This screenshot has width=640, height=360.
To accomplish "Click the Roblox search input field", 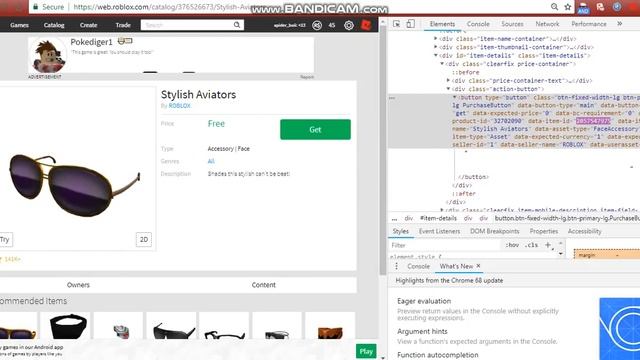I will [x=187, y=25].
